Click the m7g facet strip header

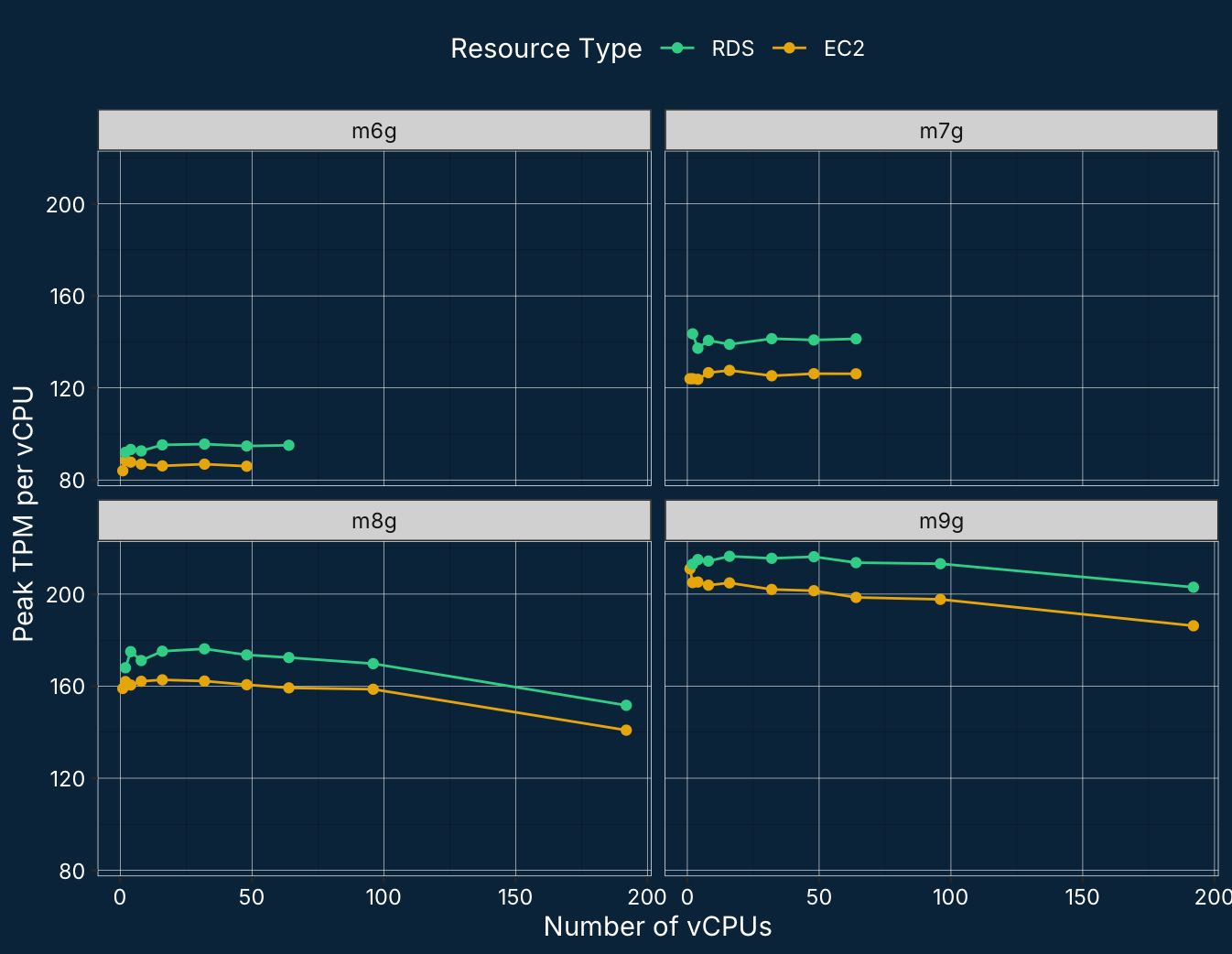pos(942,130)
